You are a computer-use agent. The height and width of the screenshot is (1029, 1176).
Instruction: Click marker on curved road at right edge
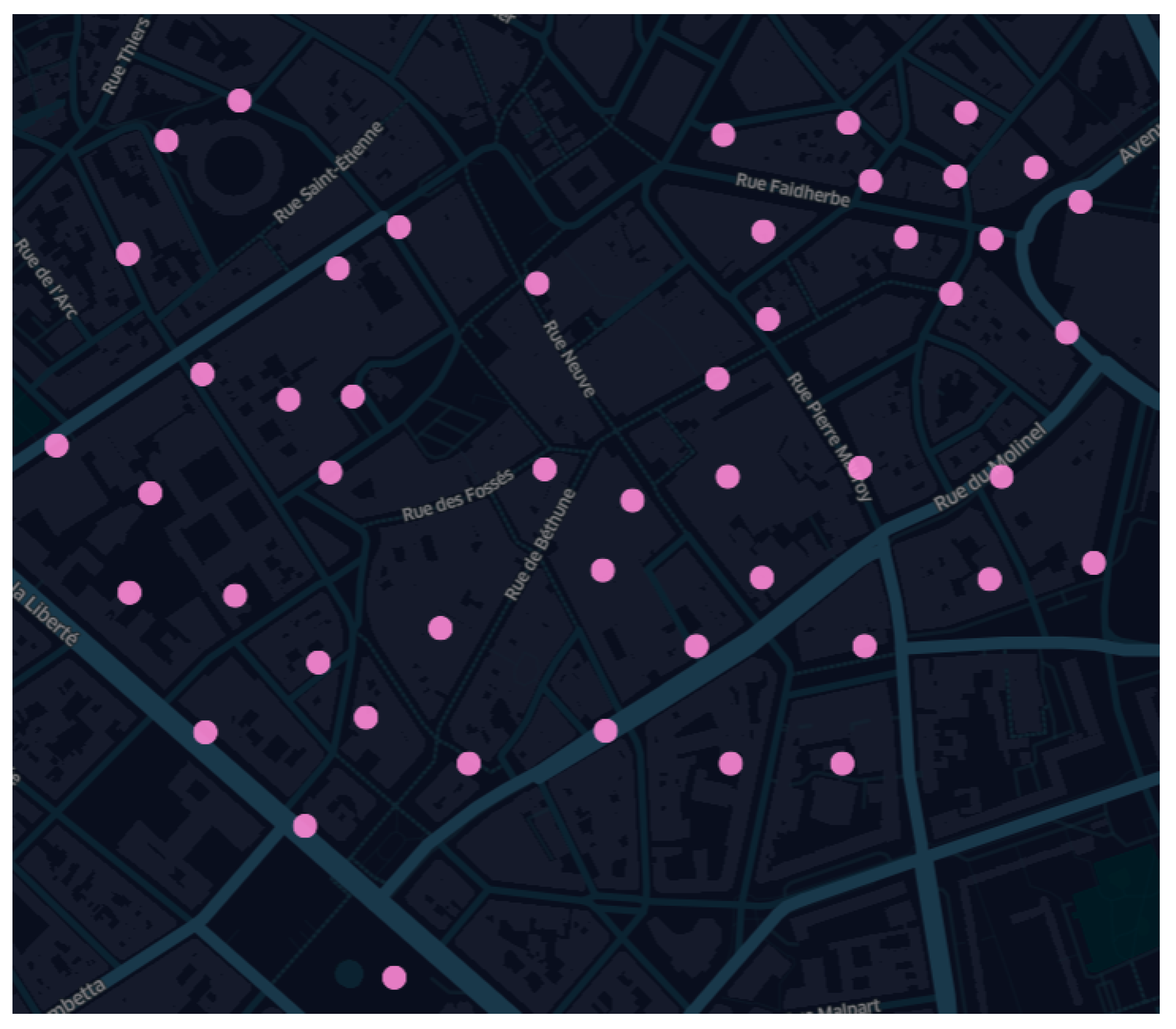[x=1067, y=332]
